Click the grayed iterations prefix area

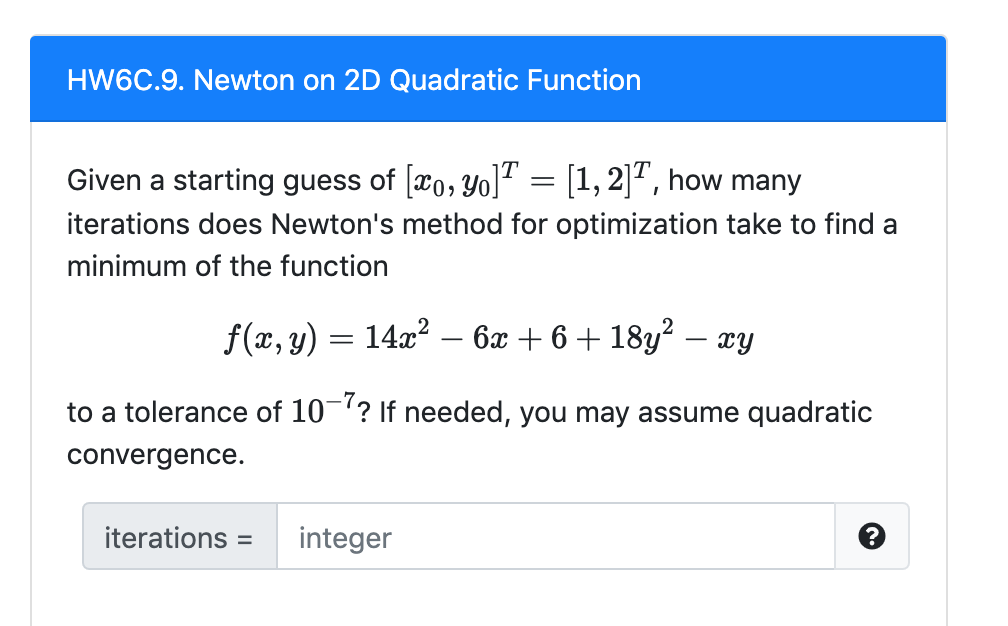pyautogui.click(x=180, y=537)
